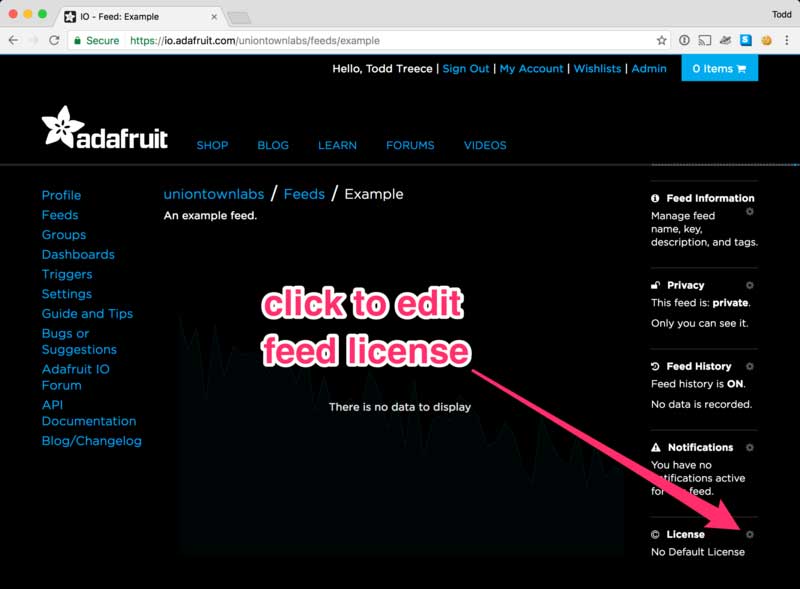Open the License settings gear
800x589 pixels.
point(750,534)
